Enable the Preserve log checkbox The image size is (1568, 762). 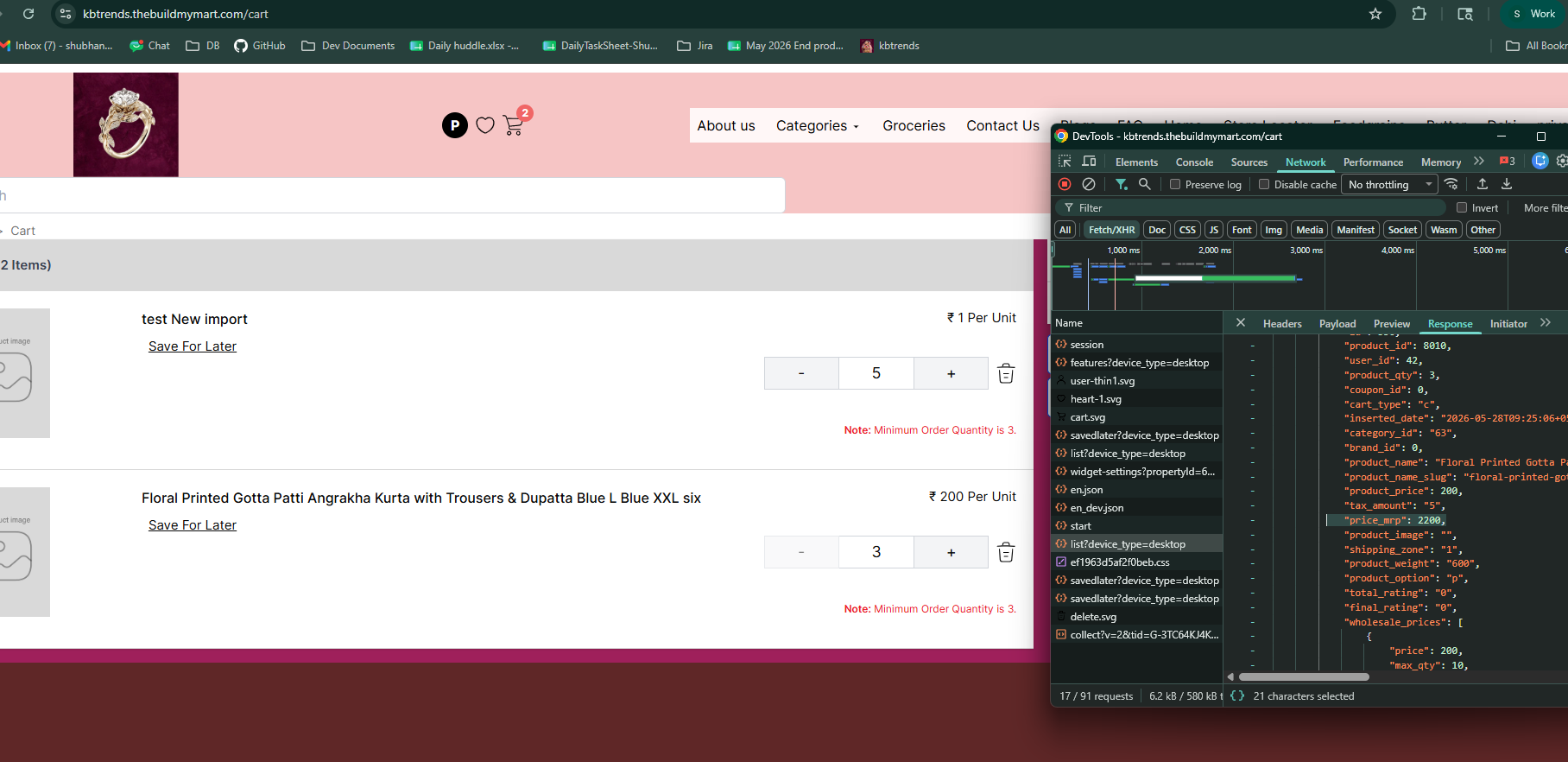pos(1175,184)
